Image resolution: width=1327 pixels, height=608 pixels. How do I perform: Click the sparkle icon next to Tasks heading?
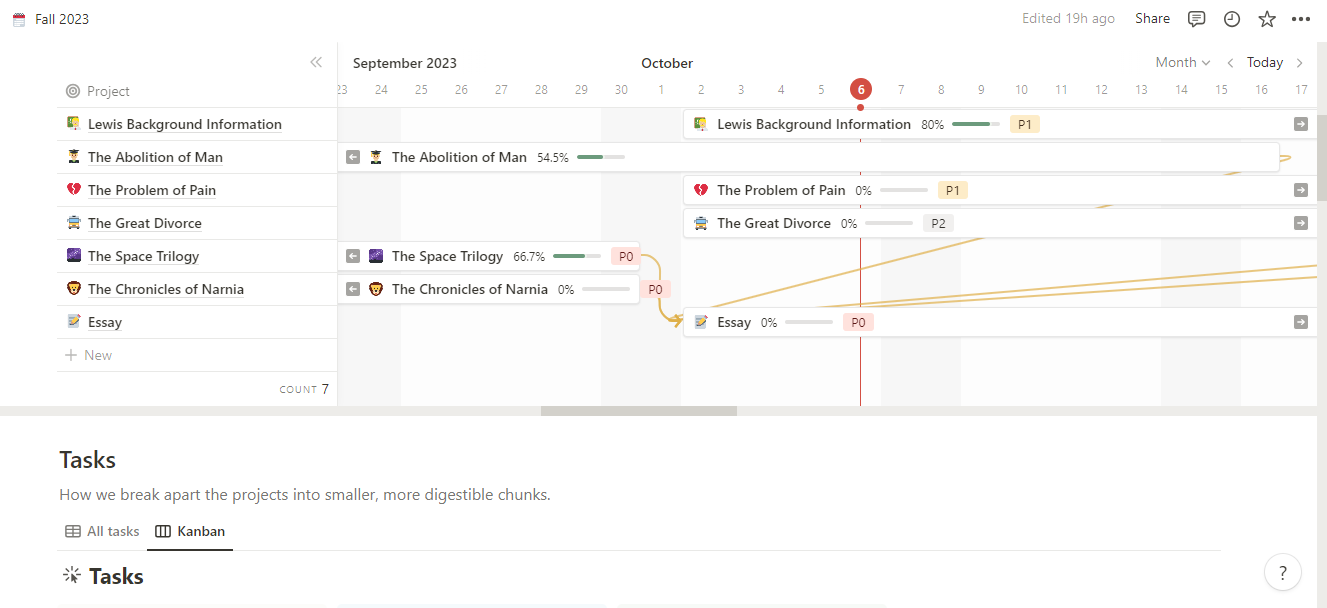[x=71, y=575]
